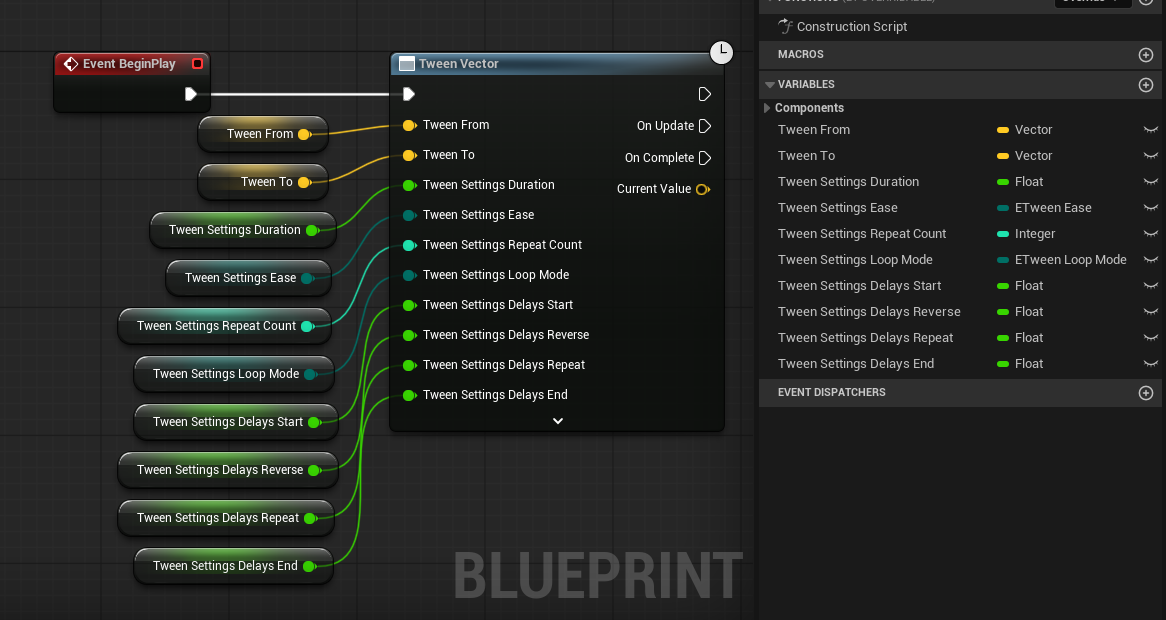Click output pin of Tween Settings Delays Start getter

315,422
